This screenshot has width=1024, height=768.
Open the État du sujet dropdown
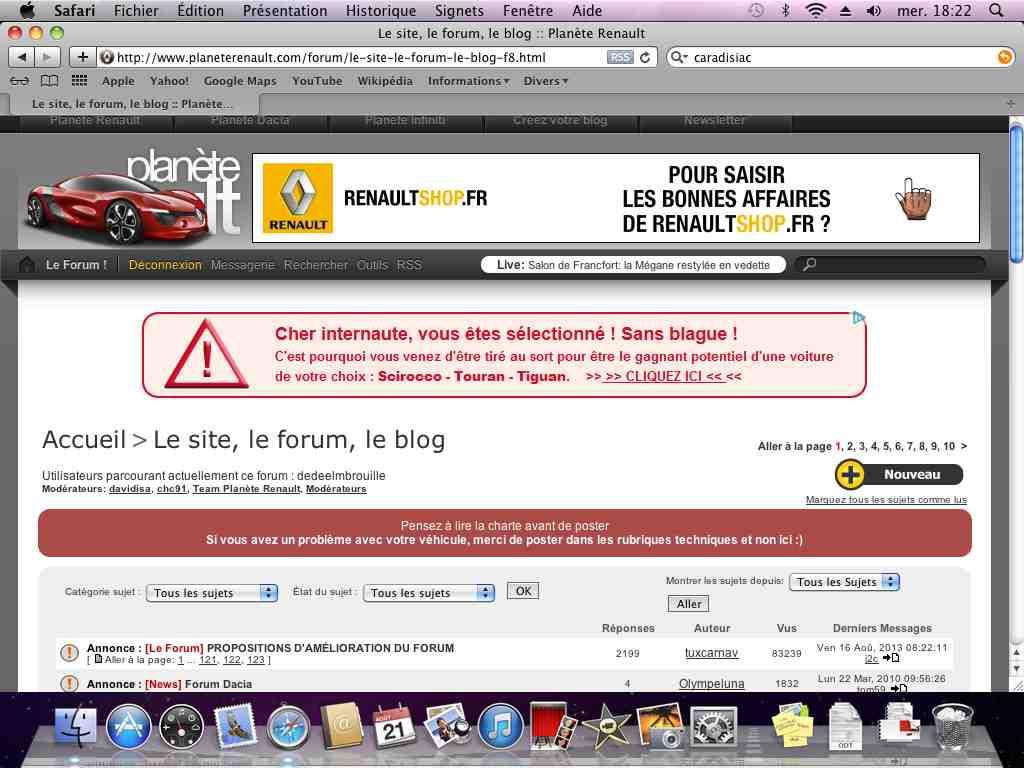click(428, 593)
